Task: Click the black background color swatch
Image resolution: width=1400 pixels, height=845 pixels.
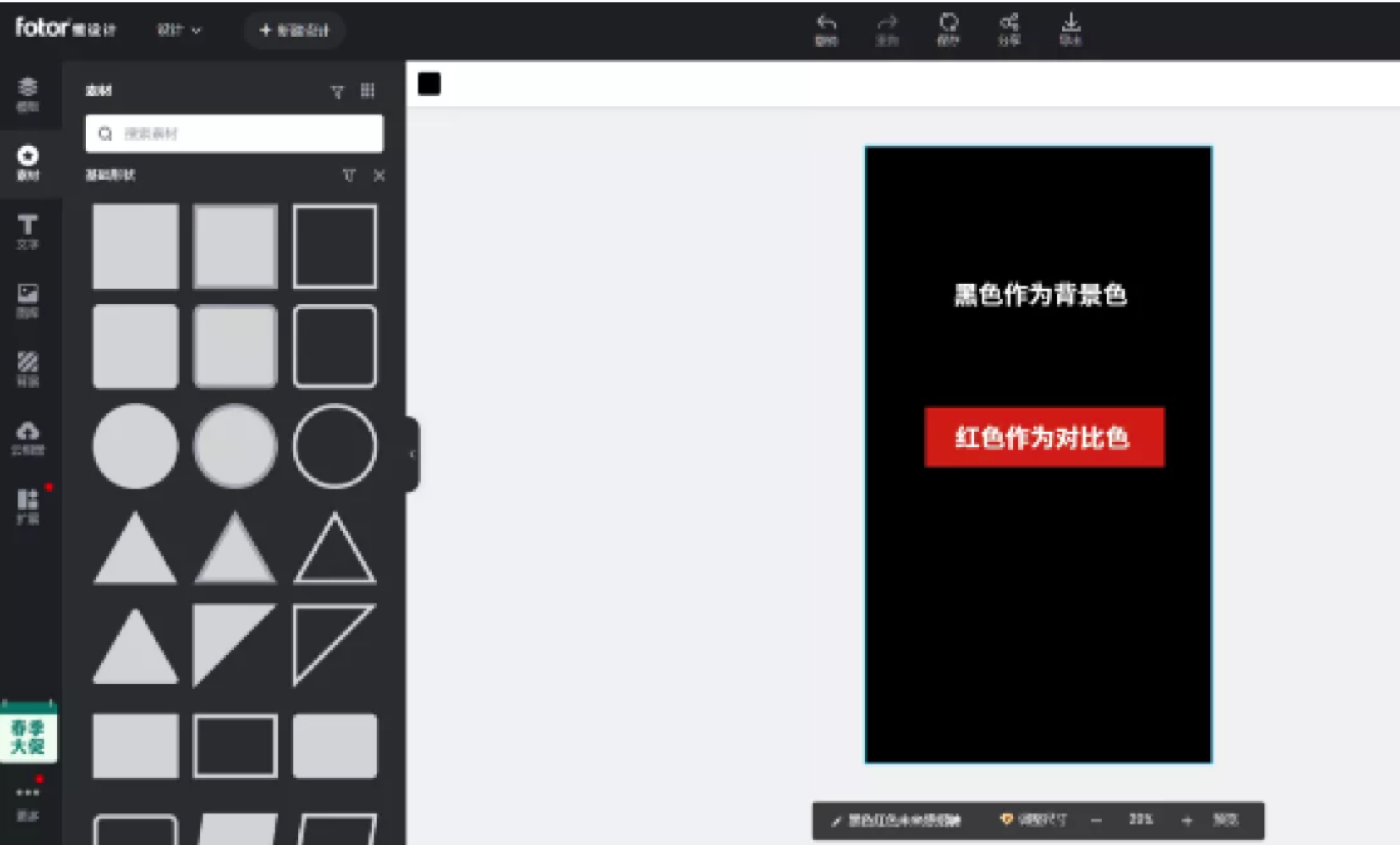Action: (429, 84)
